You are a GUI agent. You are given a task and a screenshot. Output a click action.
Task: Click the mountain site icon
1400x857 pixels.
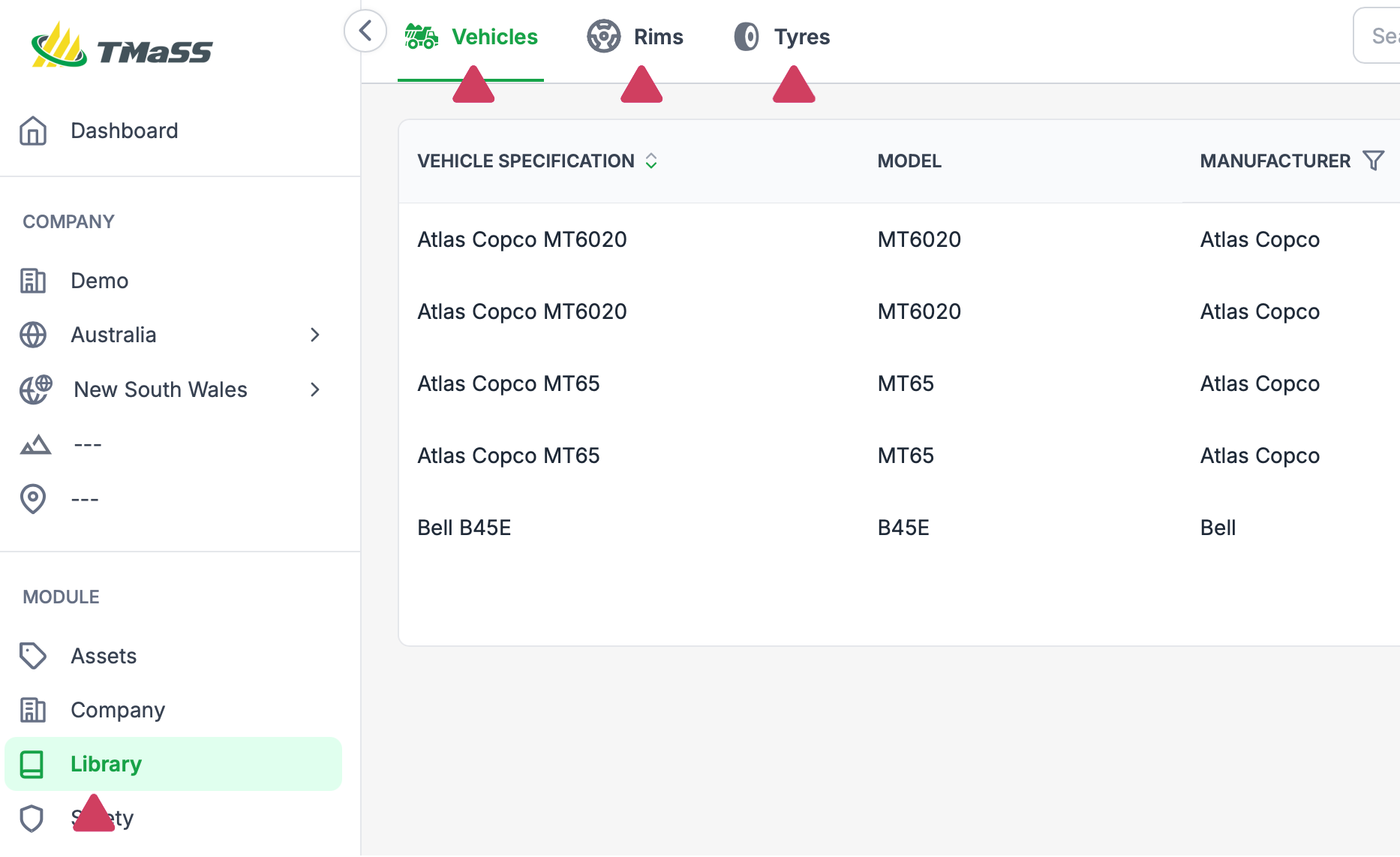[x=35, y=445]
